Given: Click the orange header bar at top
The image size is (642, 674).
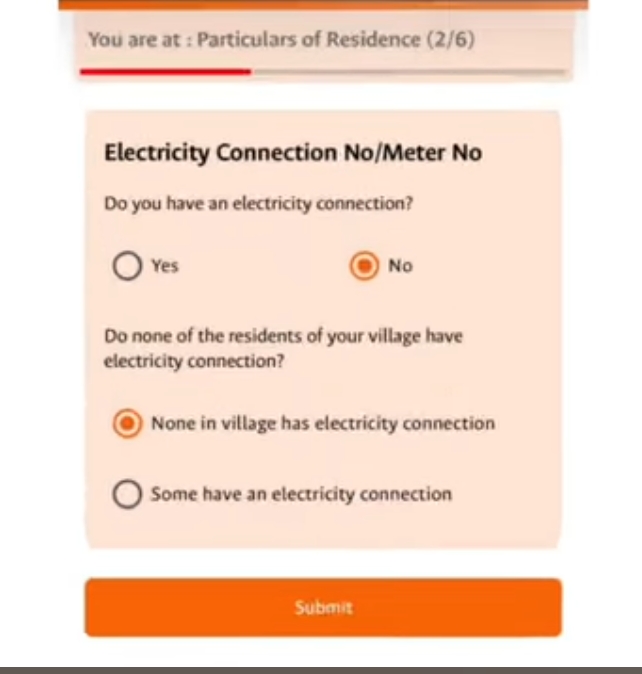Looking at the screenshot, I should click(x=322, y=5).
